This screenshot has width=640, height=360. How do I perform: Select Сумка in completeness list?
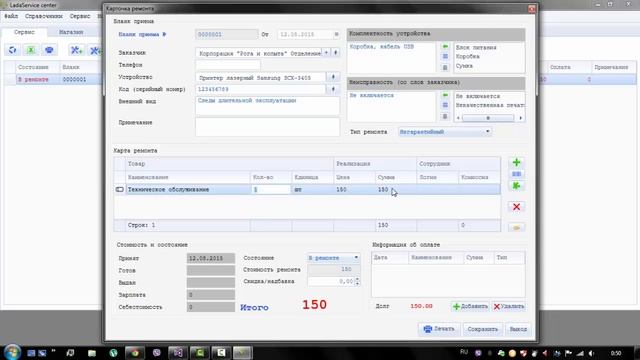464,66
